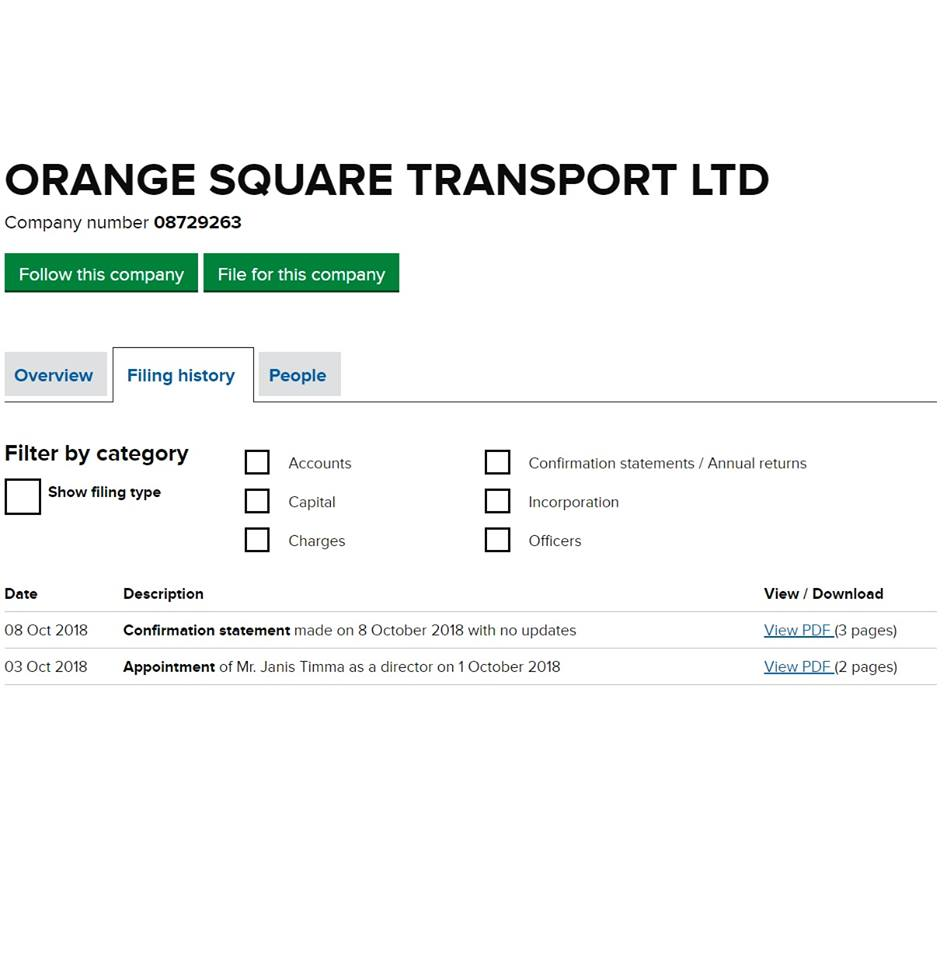Tick Confirmation statements / Annual returns checkbox
This screenshot has height=960, width=947.
point(497,462)
